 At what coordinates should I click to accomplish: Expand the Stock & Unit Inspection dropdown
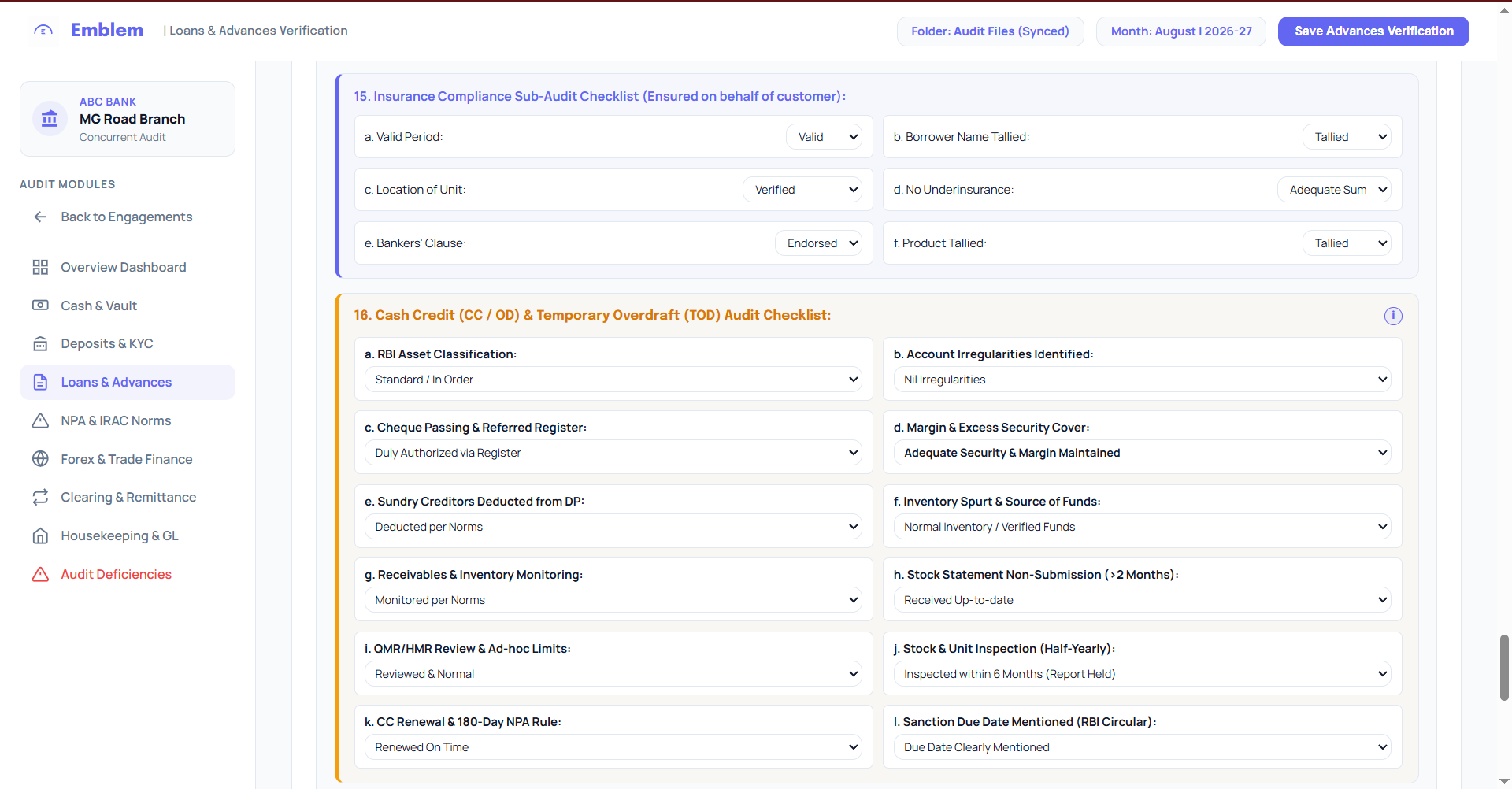pyautogui.click(x=1143, y=674)
